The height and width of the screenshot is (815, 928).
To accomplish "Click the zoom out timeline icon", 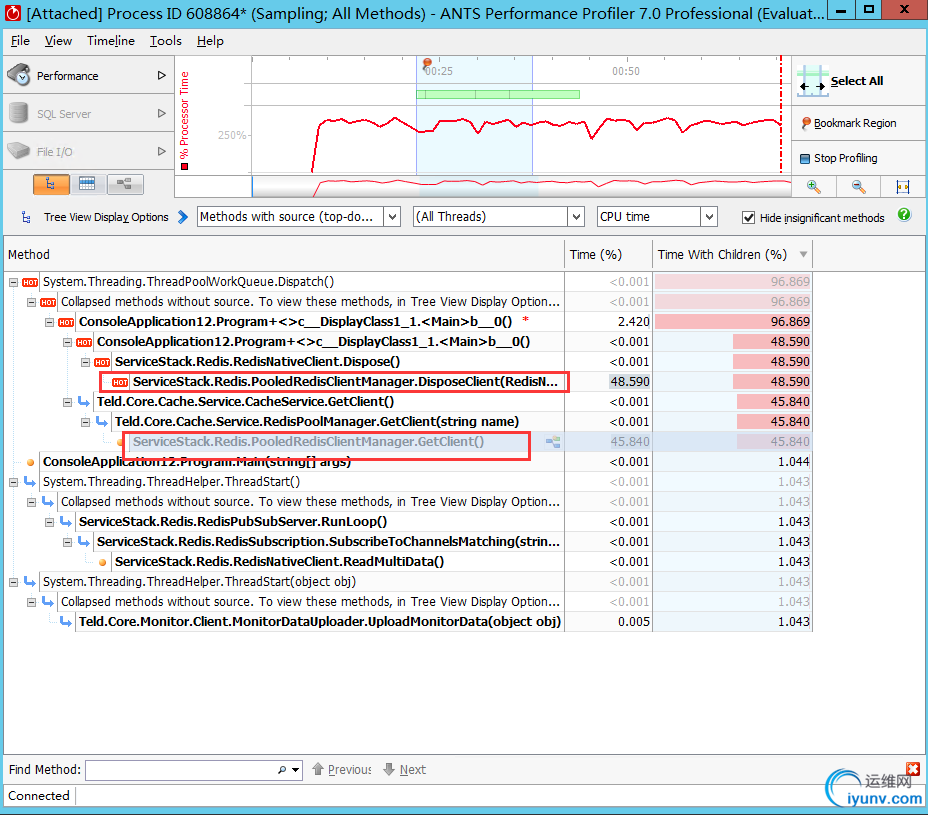I will (858, 187).
